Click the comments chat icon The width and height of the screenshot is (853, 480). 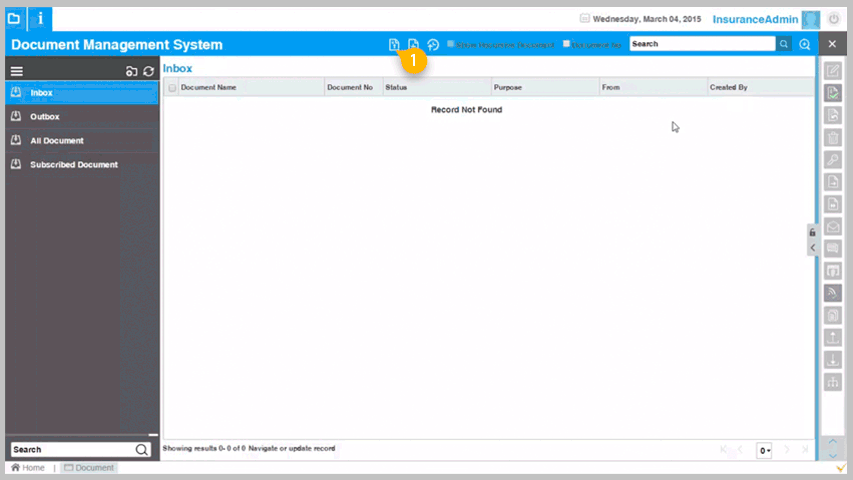pyautogui.click(x=833, y=249)
